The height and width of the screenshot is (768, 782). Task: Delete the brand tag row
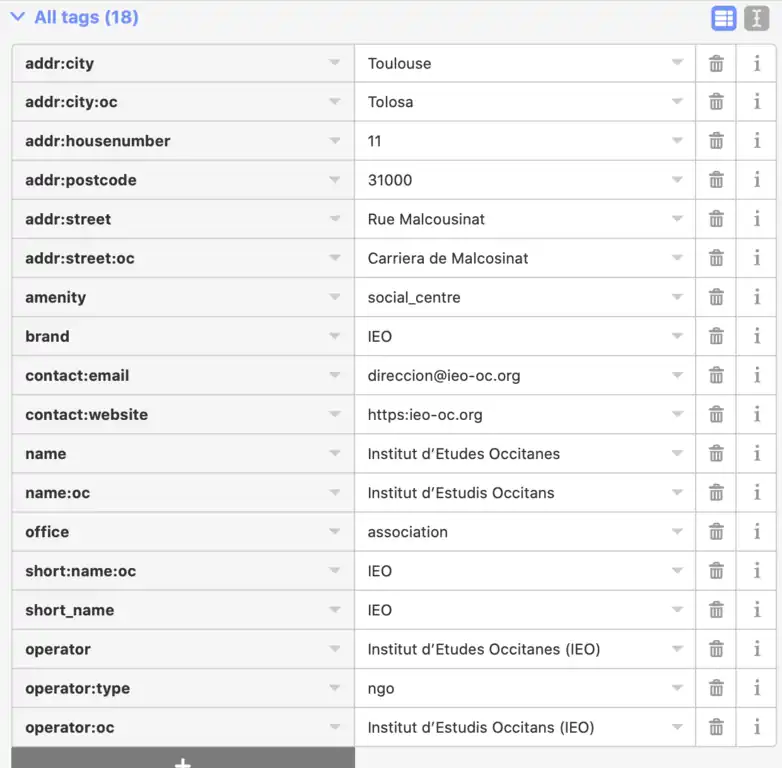point(716,337)
